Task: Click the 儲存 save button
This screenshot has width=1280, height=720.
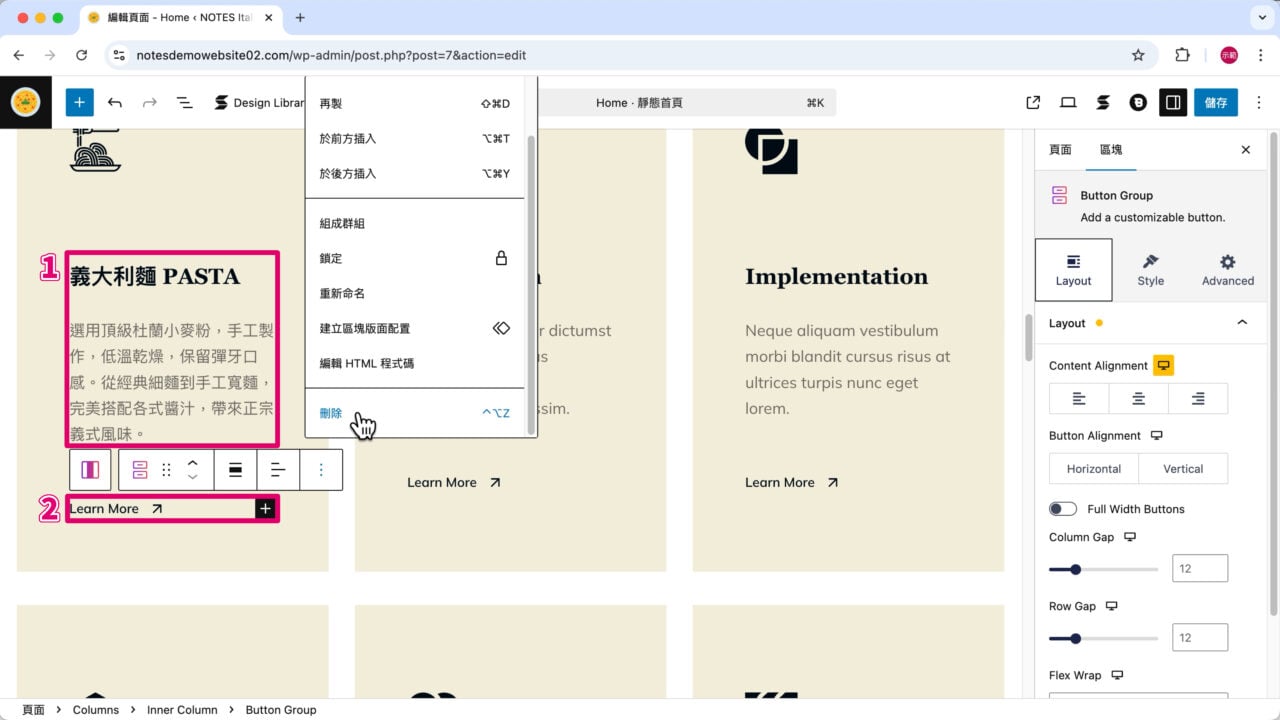Action: tap(1216, 102)
